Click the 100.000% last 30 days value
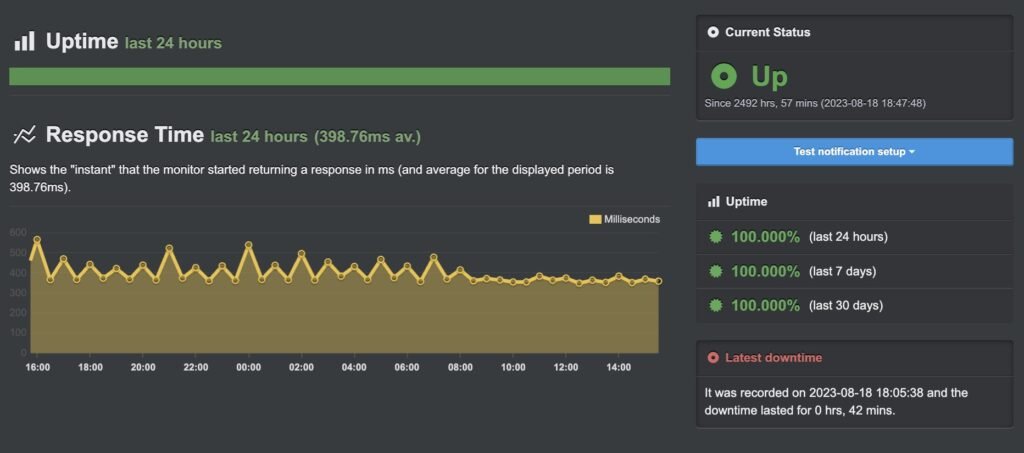The width and height of the screenshot is (1024, 453). pyautogui.click(x=765, y=305)
